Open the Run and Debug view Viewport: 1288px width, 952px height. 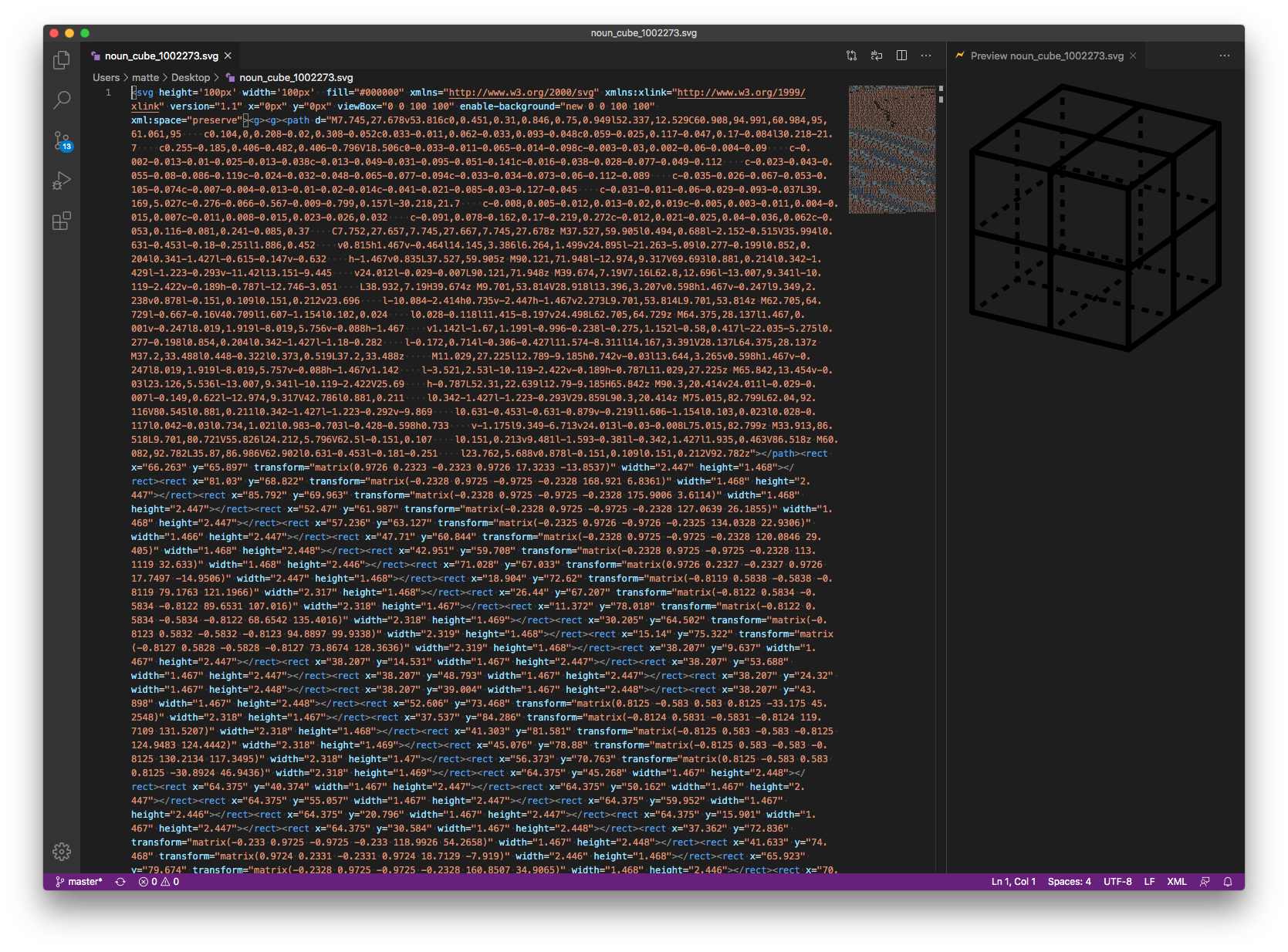pos(62,181)
